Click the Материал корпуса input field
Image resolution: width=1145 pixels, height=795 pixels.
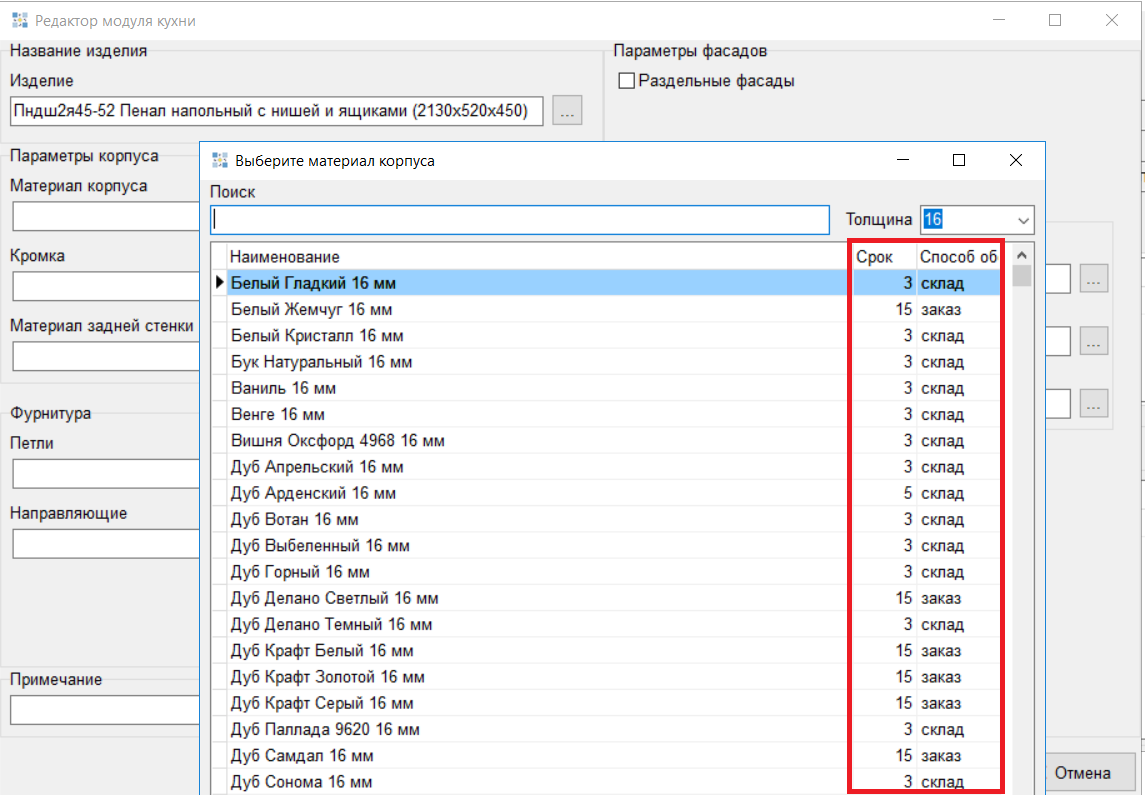tap(106, 216)
